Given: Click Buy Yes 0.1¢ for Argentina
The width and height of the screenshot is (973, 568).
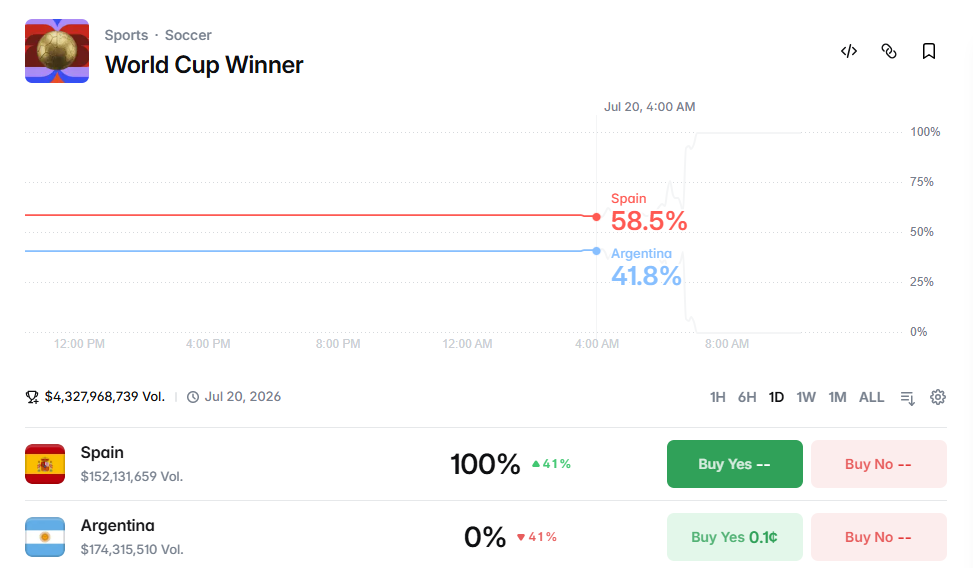Looking at the screenshot, I should [x=735, y=537].
